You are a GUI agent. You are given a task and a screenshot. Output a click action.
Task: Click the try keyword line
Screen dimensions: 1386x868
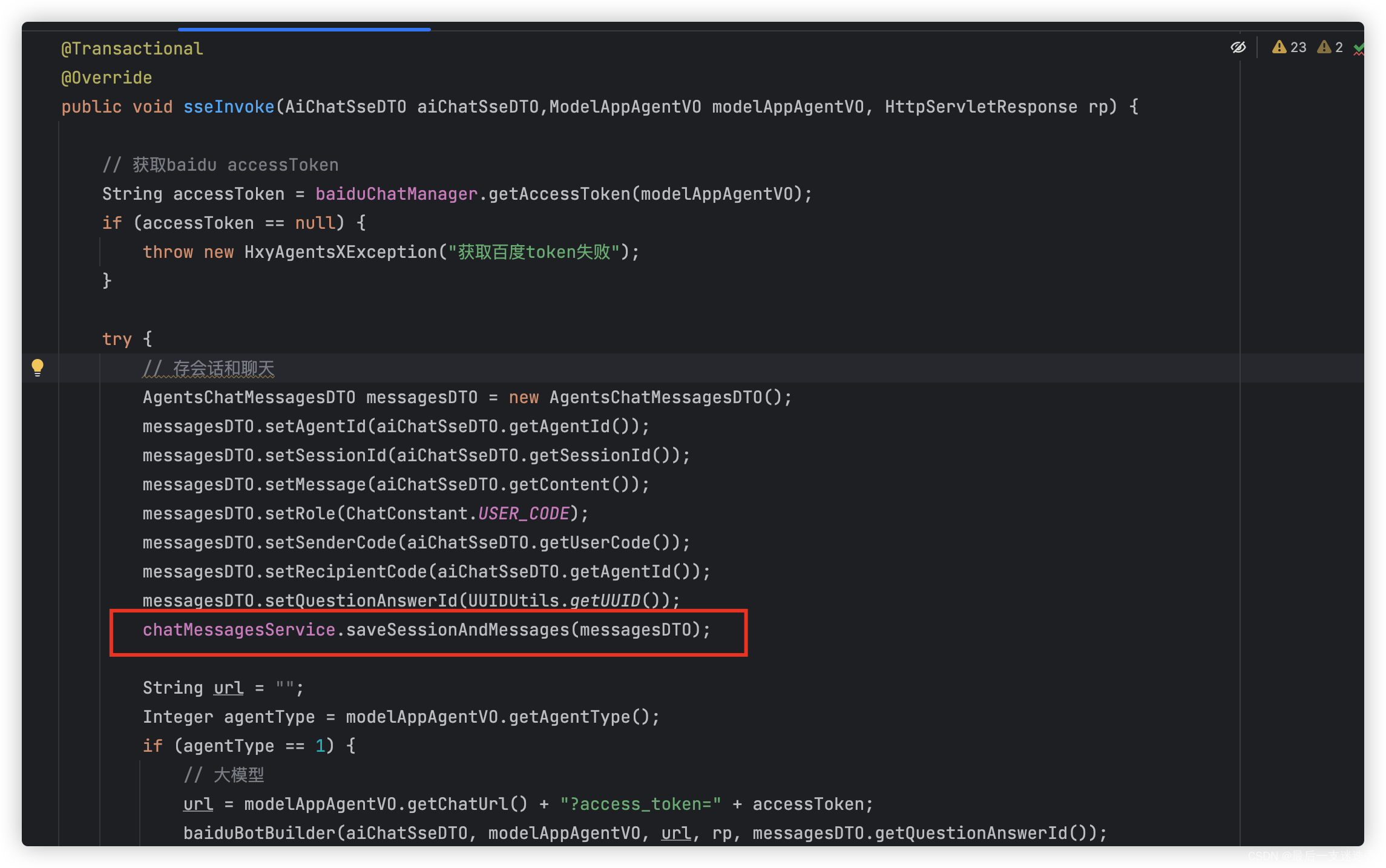pos(117,340)
